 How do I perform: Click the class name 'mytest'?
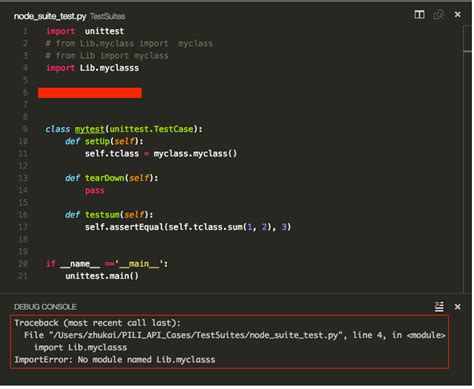pos(89,129)
